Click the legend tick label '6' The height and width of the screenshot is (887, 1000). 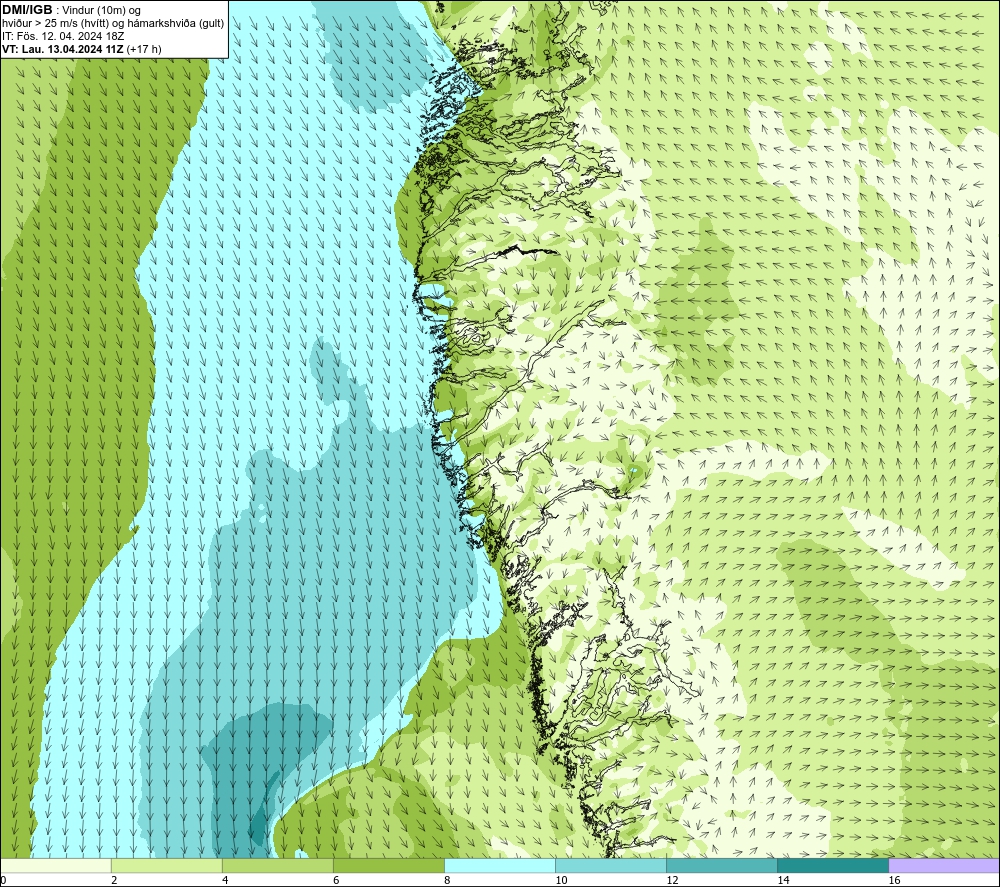336,881
